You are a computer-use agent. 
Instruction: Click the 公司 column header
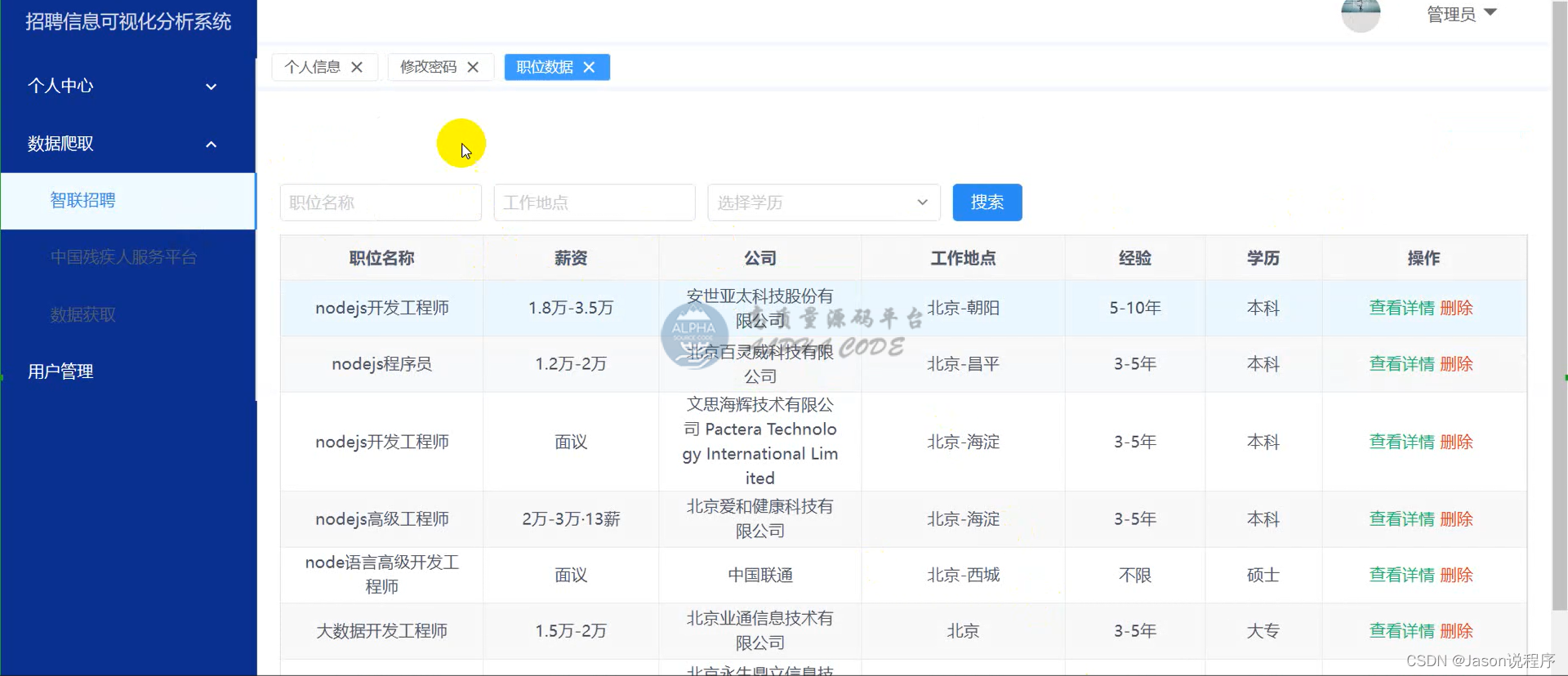coord(760,258)
